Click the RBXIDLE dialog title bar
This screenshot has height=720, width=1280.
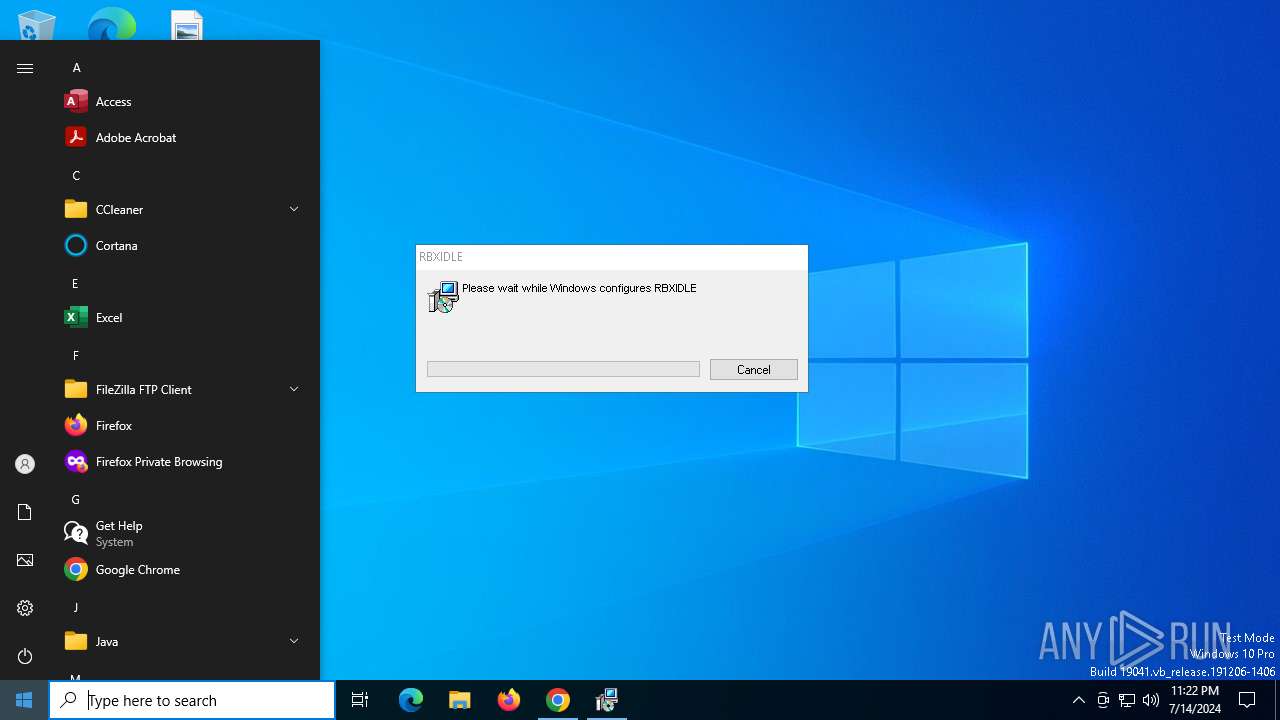pos(612,257)
